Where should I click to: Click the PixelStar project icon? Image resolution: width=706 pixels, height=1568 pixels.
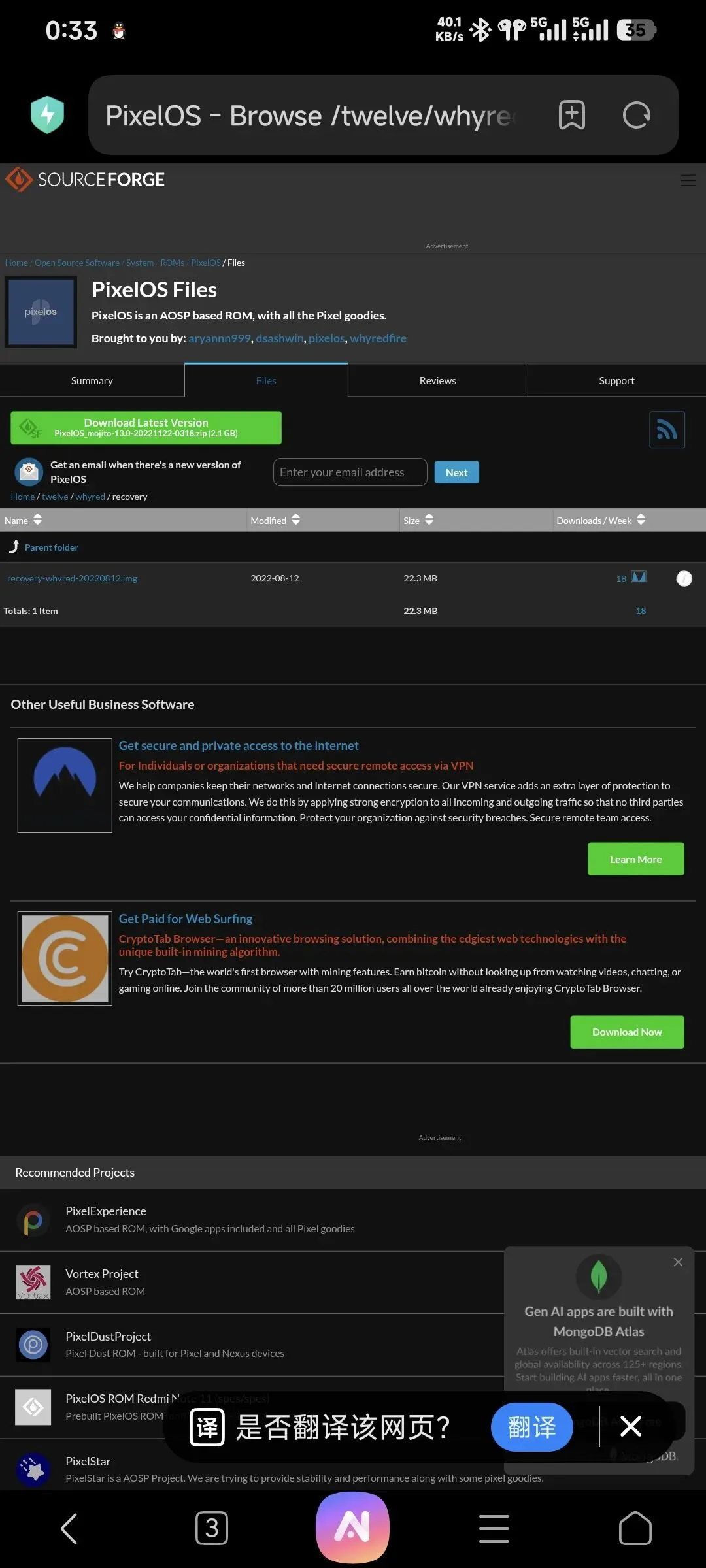tap(33, 1470)
